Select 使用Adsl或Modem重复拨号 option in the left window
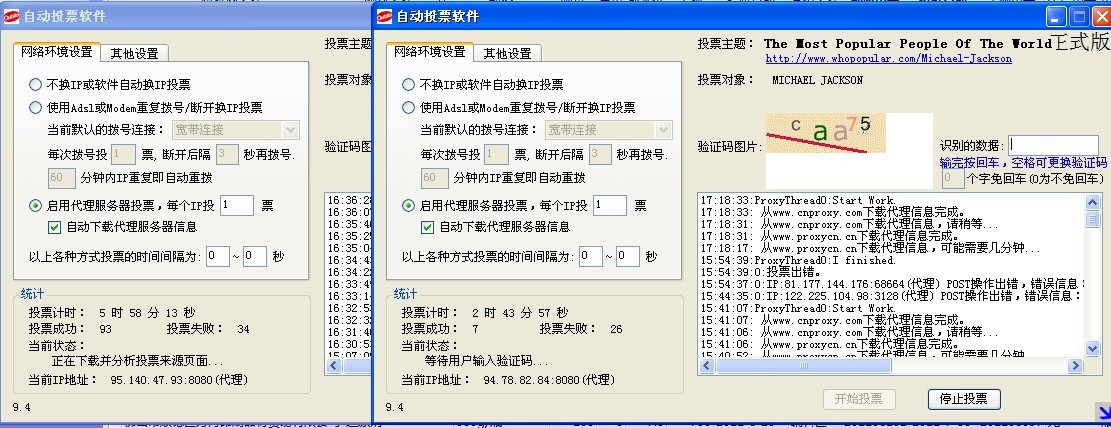The width and height of the screenshot is (1111, 428). [35, 108]
